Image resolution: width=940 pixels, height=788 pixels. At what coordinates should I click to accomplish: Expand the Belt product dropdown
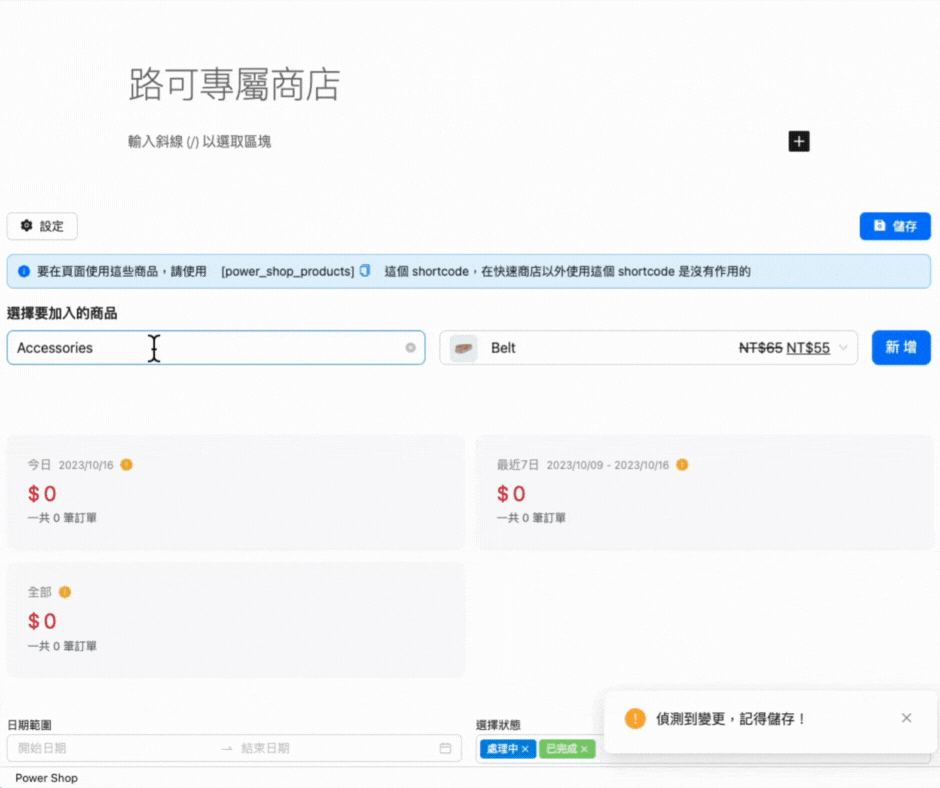pyautogui.click(x=843, y=348)
